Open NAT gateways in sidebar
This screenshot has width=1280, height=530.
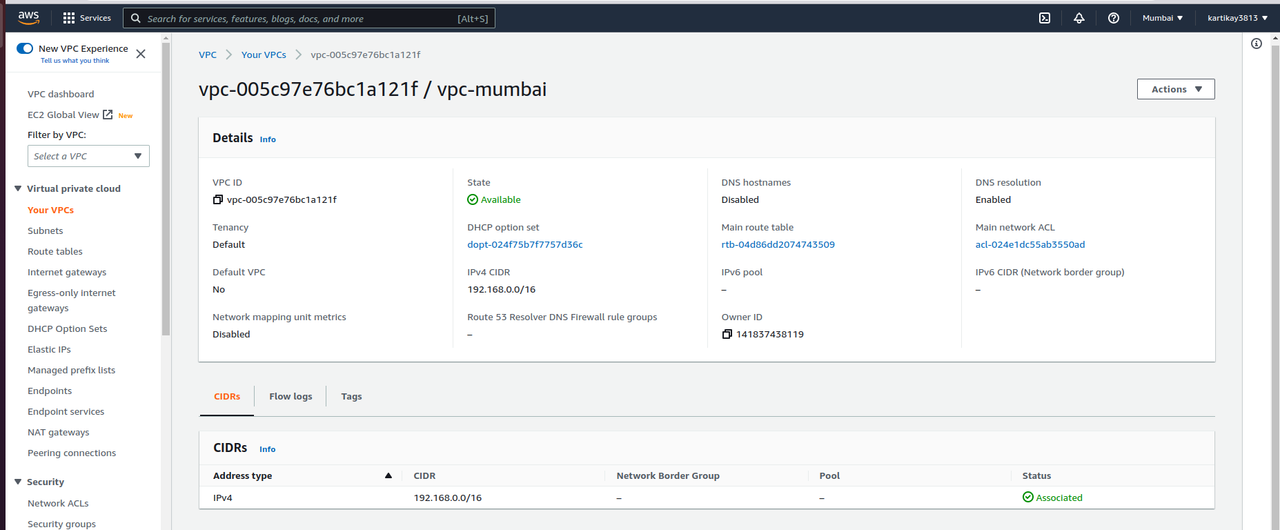(x=58, y=432)
